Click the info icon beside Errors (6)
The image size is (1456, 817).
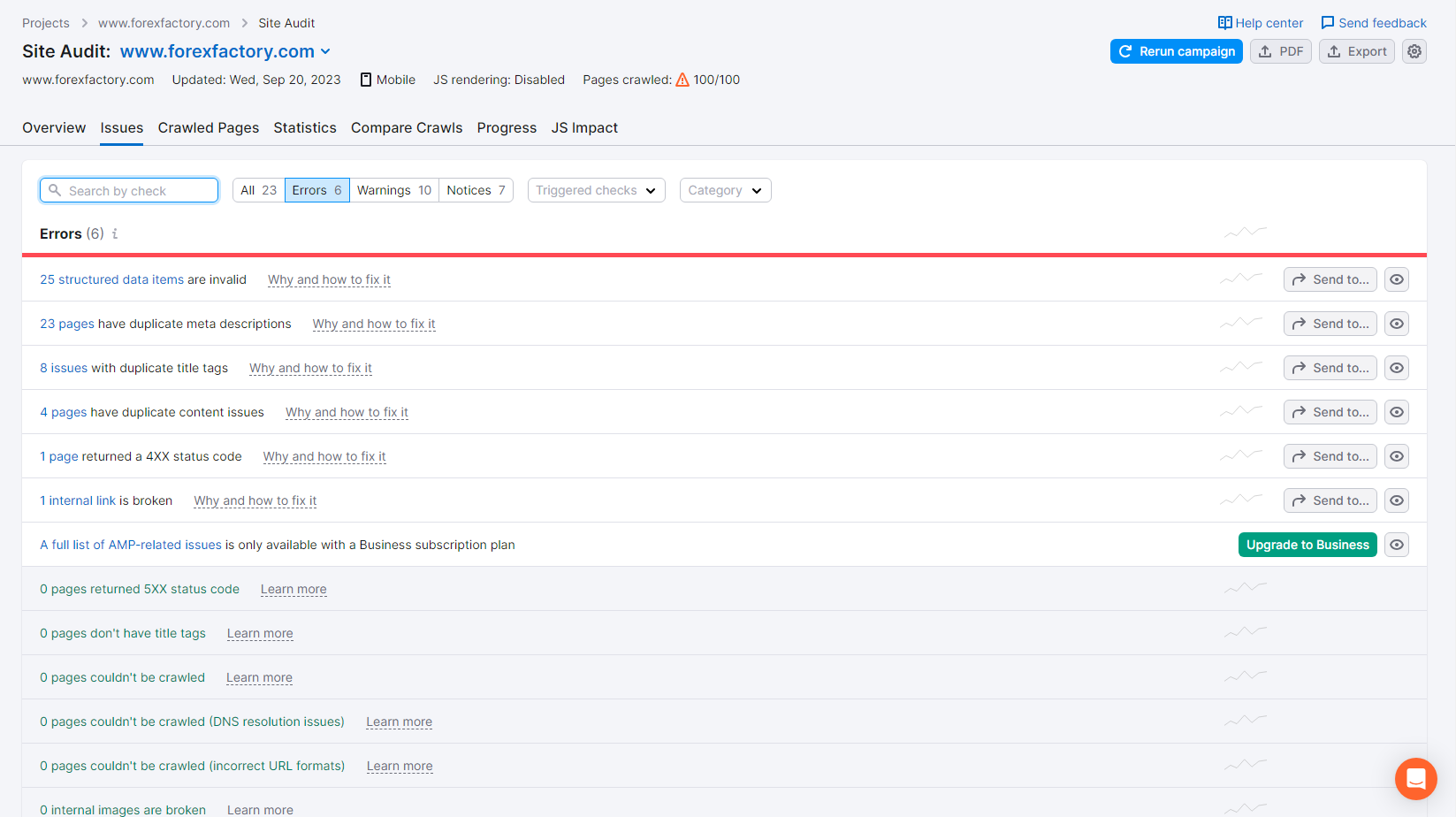pos(115,233)
